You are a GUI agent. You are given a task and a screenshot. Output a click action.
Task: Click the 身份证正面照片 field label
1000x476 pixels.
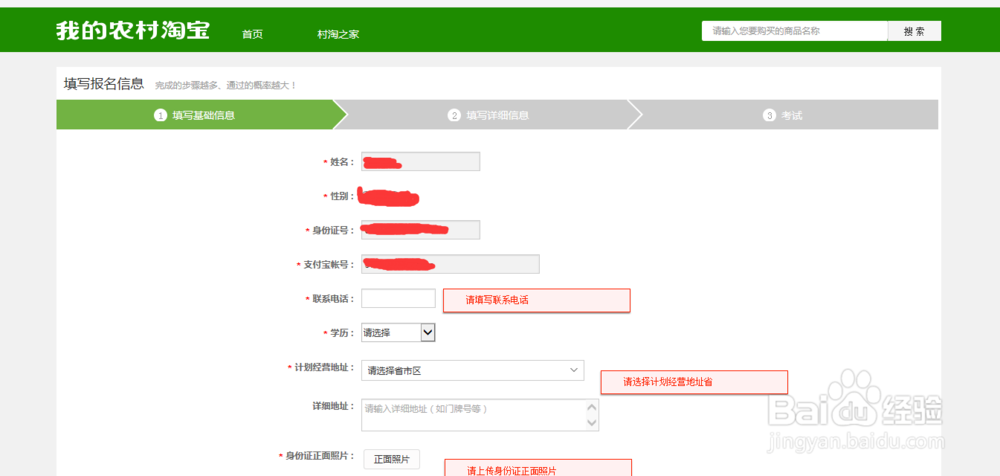[316, 456]
